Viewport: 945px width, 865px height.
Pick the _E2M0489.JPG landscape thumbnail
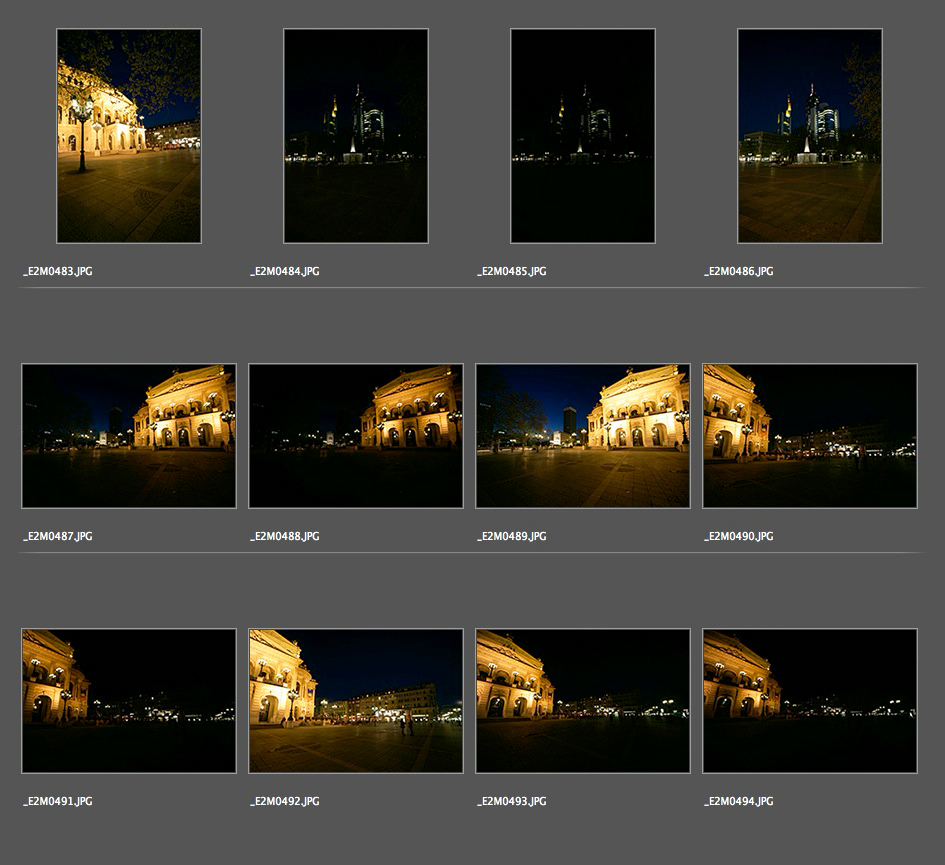point(583,436)
